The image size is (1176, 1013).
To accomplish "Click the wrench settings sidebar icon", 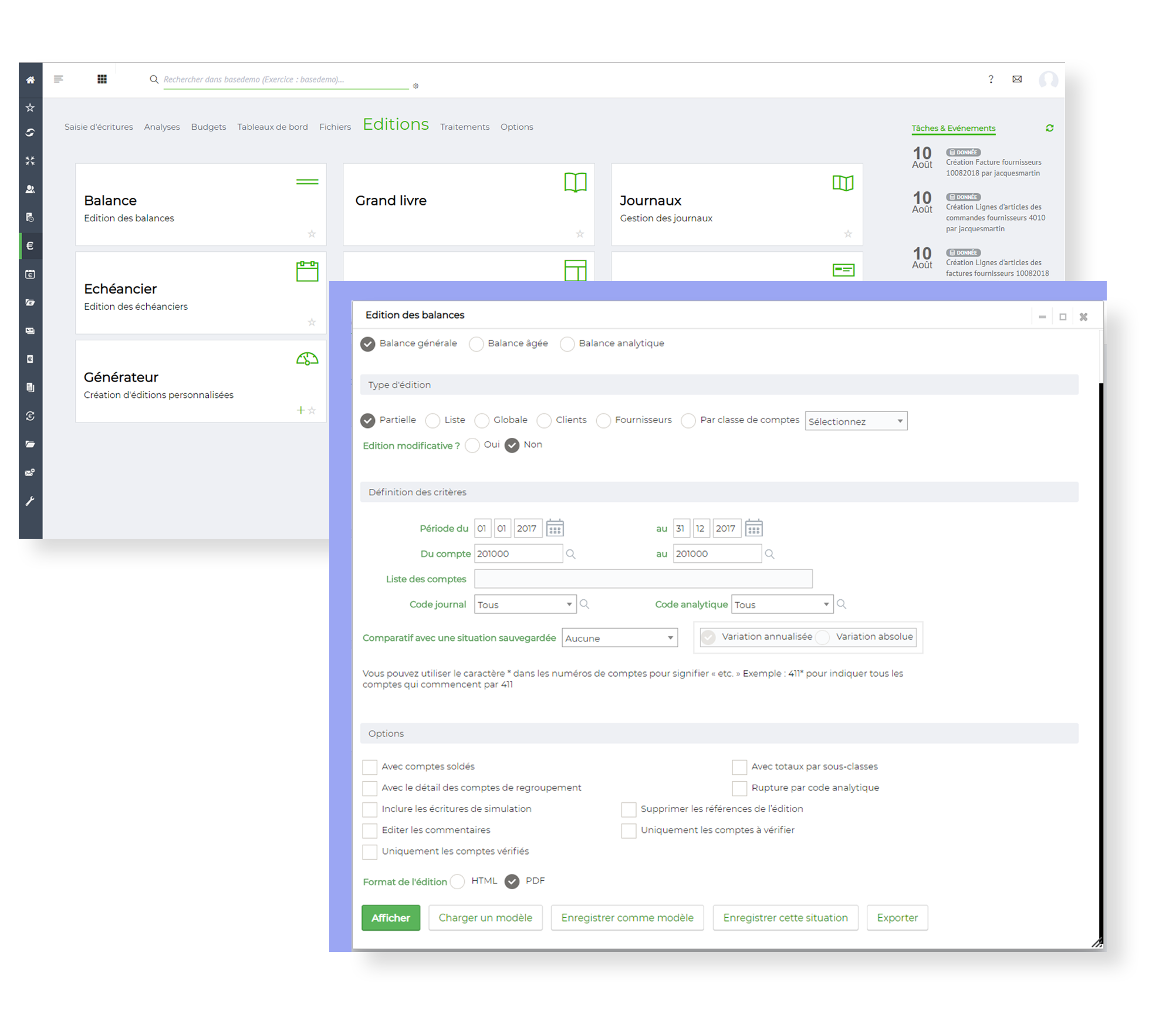I will (30, 501).
